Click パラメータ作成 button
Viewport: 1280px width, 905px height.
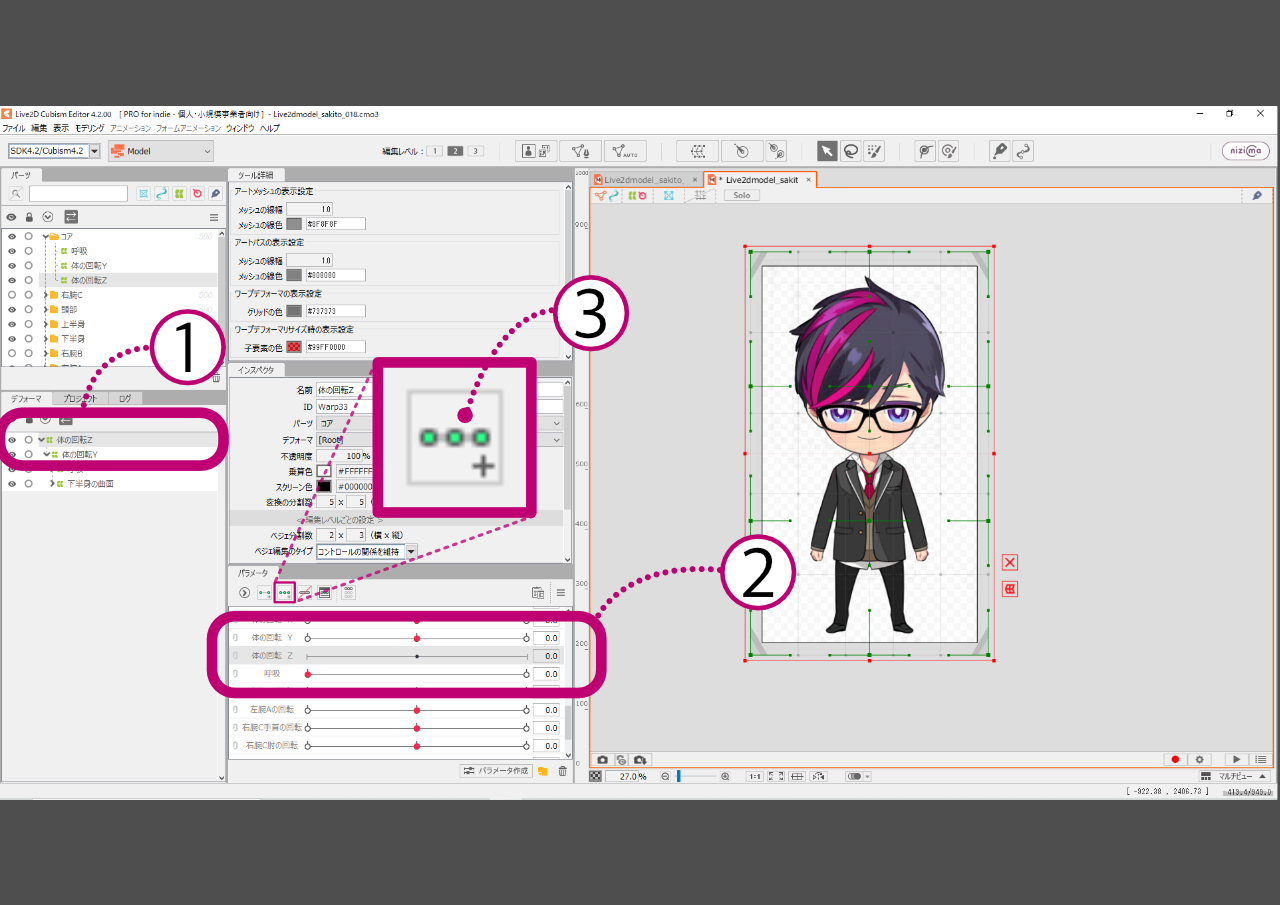tap(496, 771)
